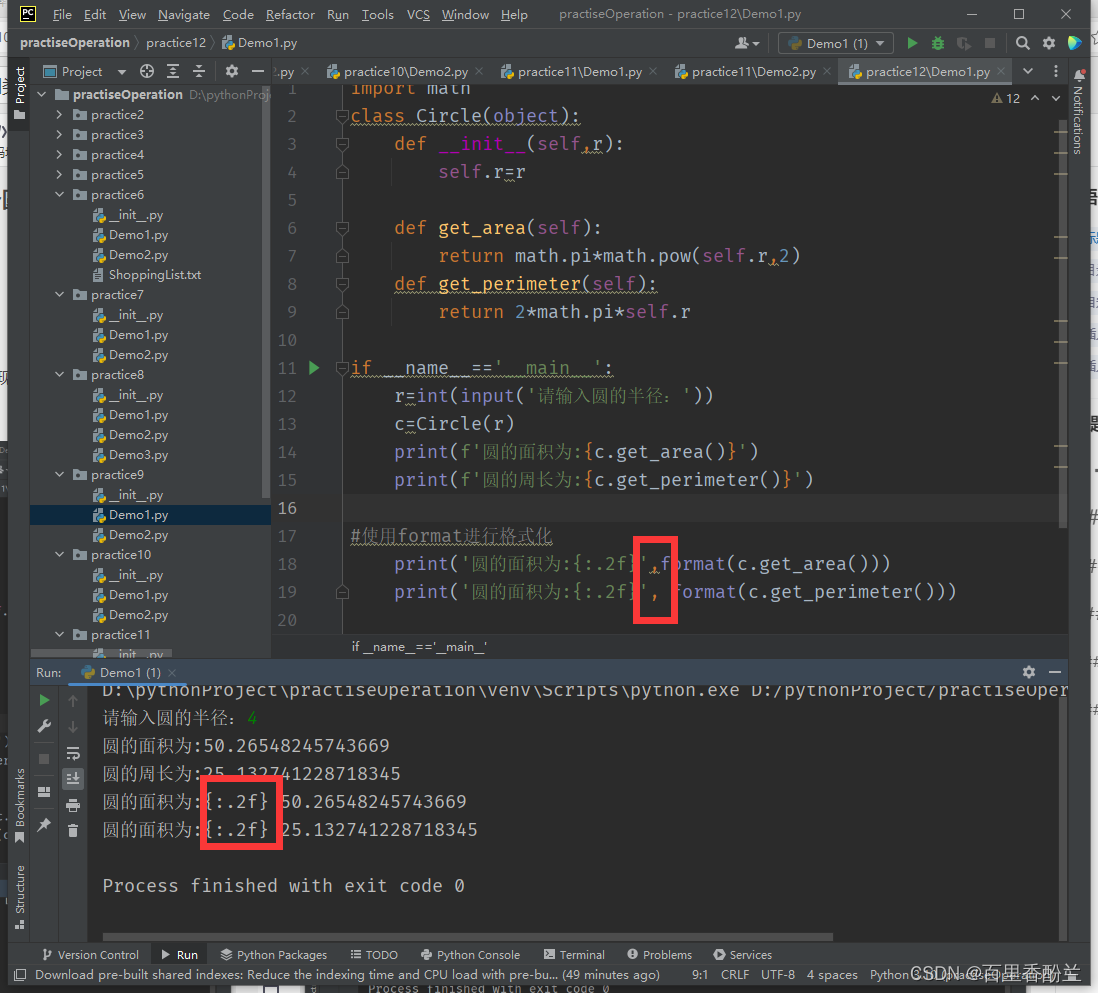Toggle the Bookmarks side tool button
This screenshot has height=993, width=1098.
point(20,805)
